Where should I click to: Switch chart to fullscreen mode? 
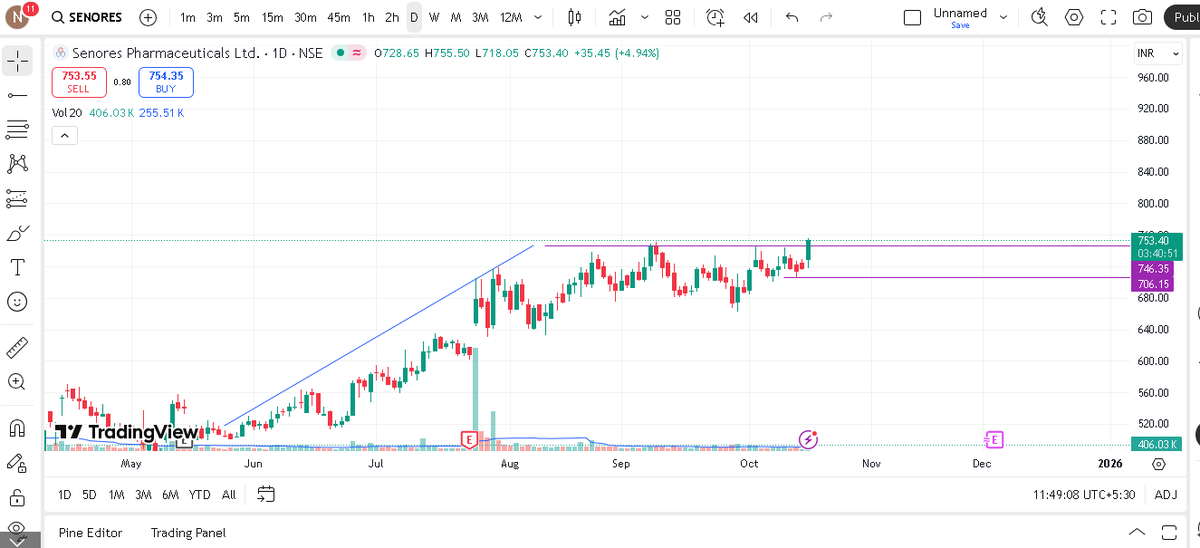tap(1108, 17)
